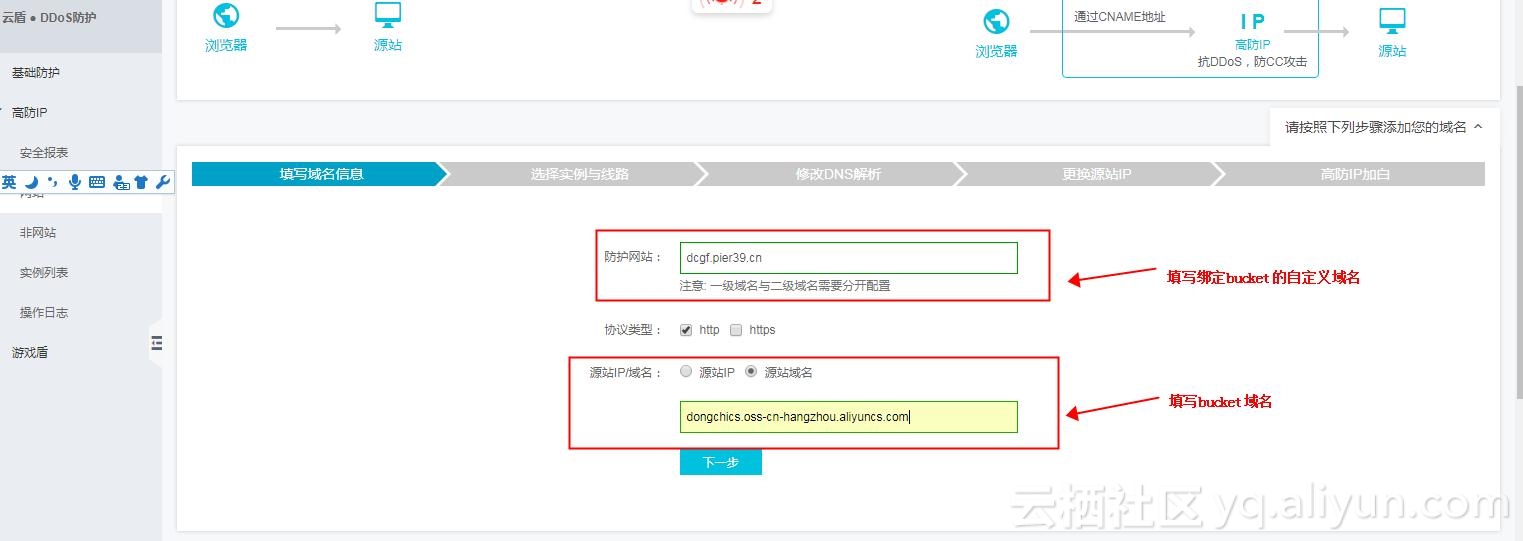Select the 源站域名 radio button
Screen dimensions: 1523x541
(x=751, y=372)
